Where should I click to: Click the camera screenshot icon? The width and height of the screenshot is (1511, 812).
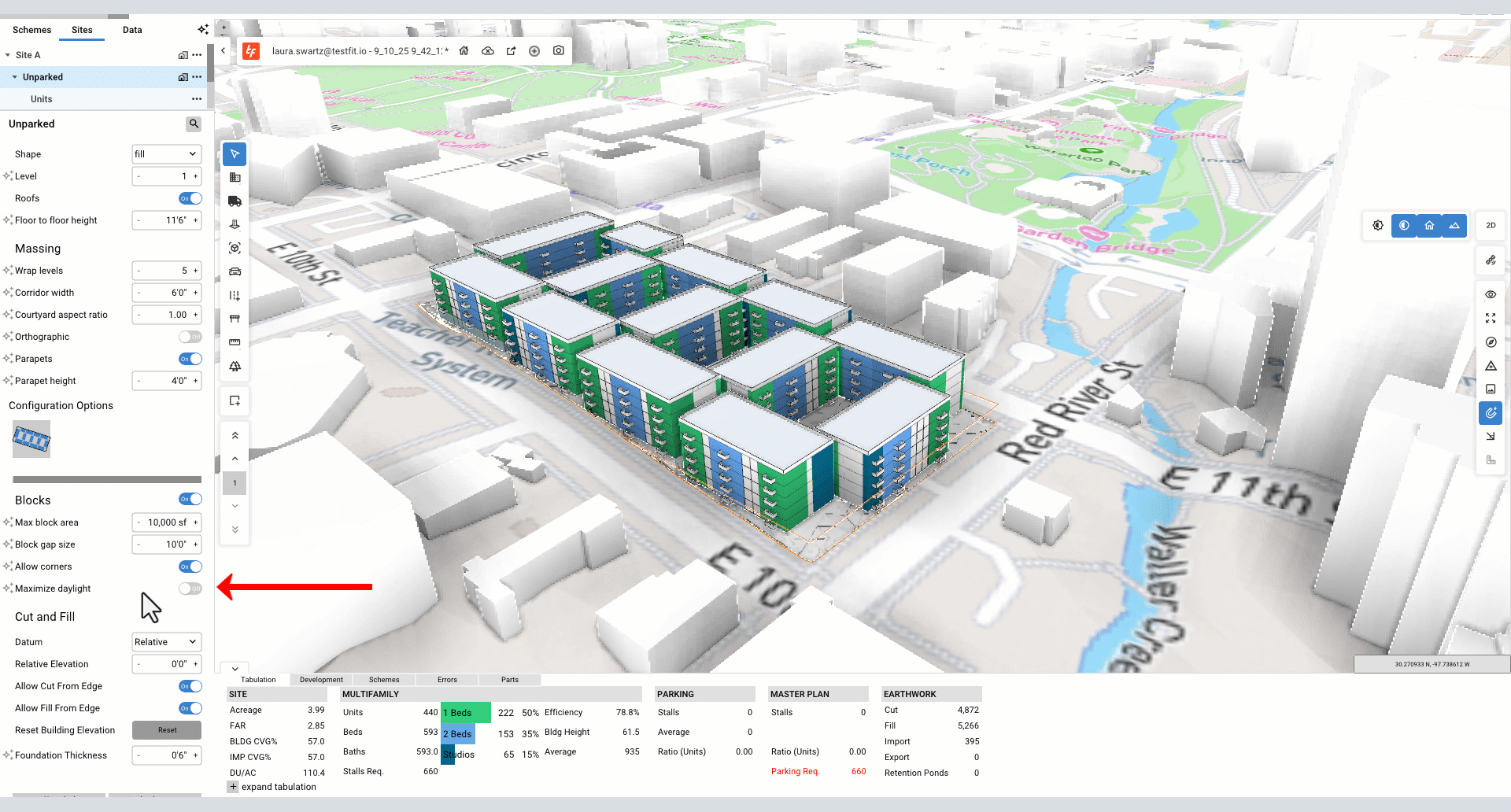[559, 50]
